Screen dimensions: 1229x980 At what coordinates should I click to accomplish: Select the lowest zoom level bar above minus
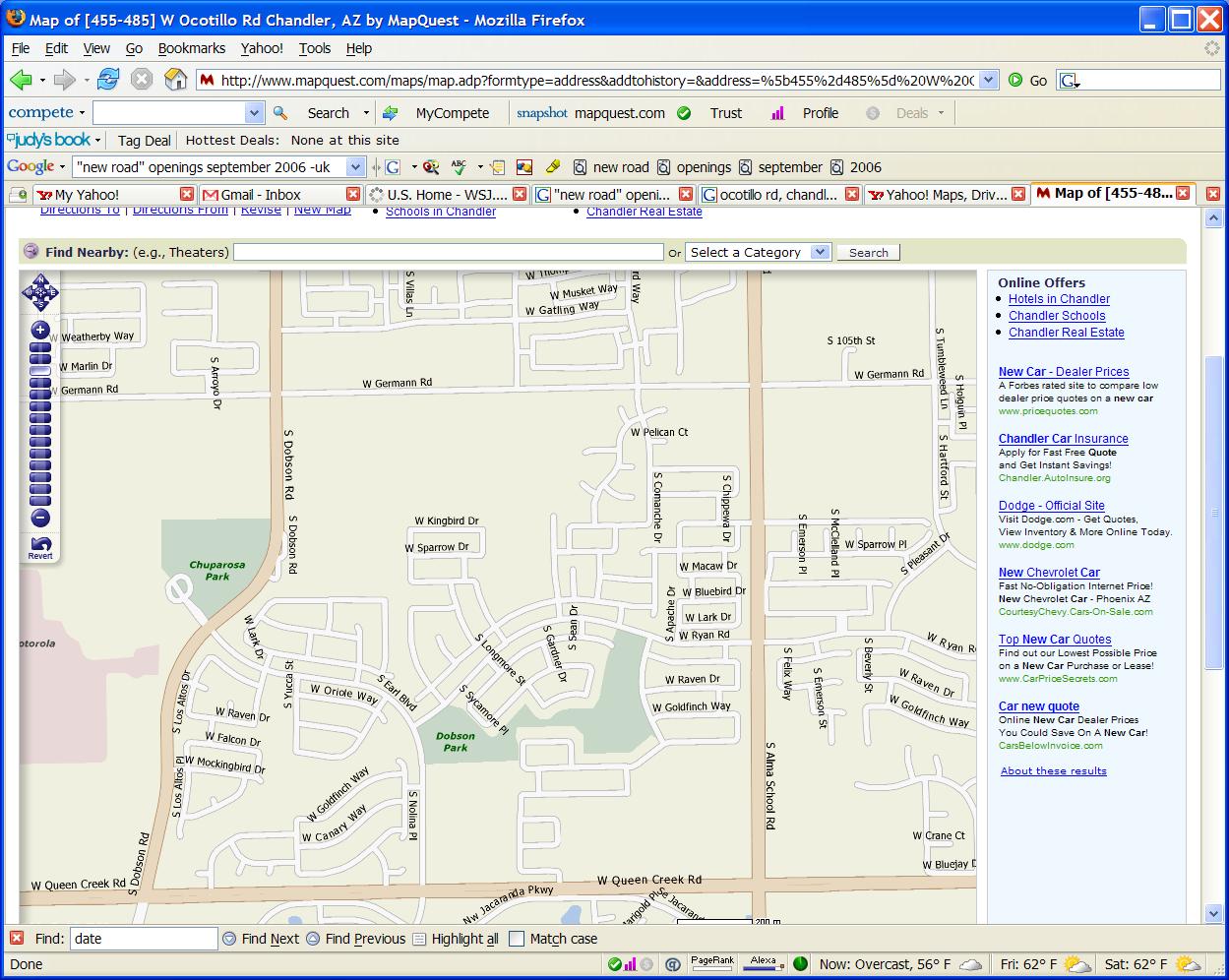[40, 500]
